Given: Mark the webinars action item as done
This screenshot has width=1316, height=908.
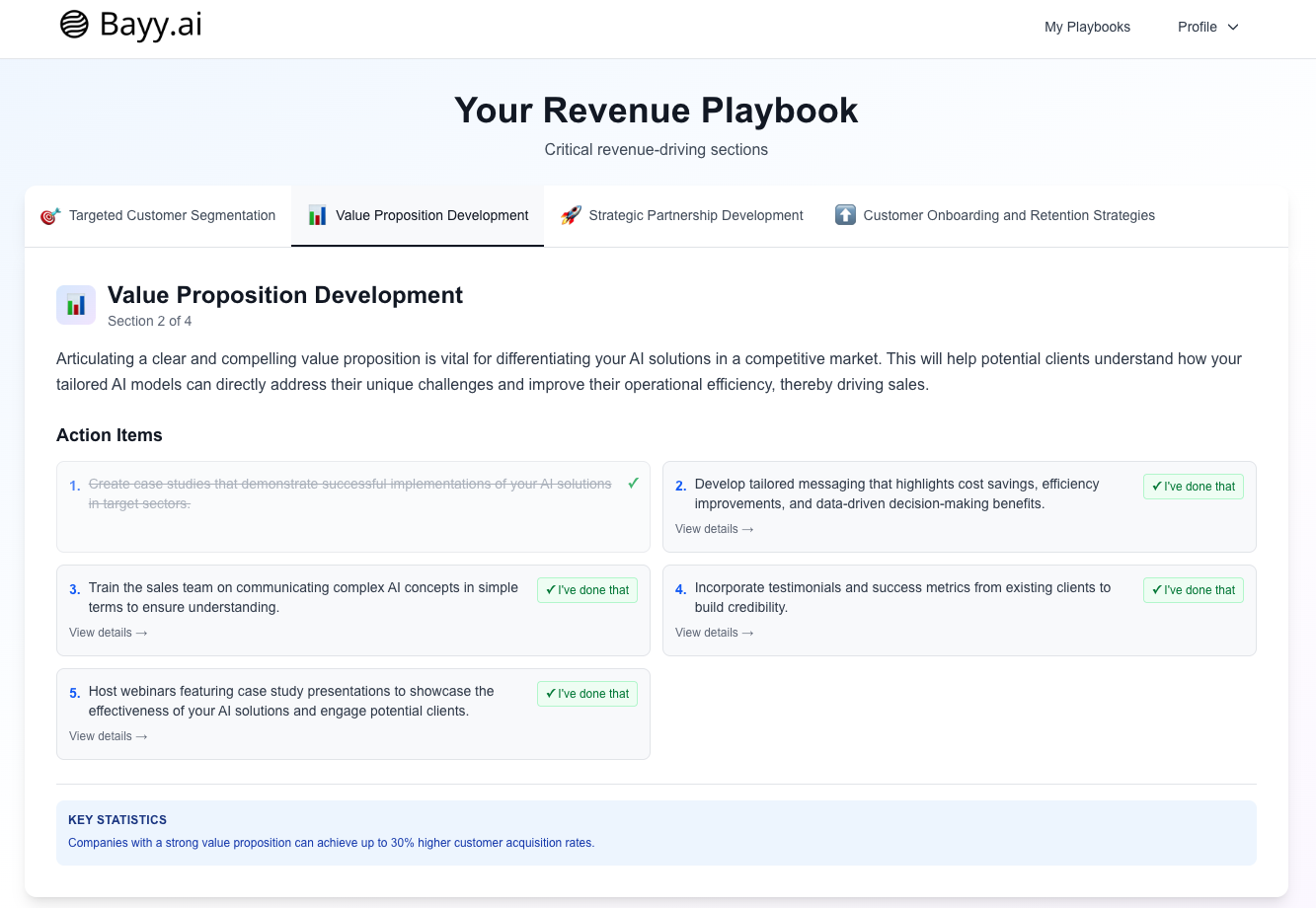Looking at the screenshot, I should (587, 694).
